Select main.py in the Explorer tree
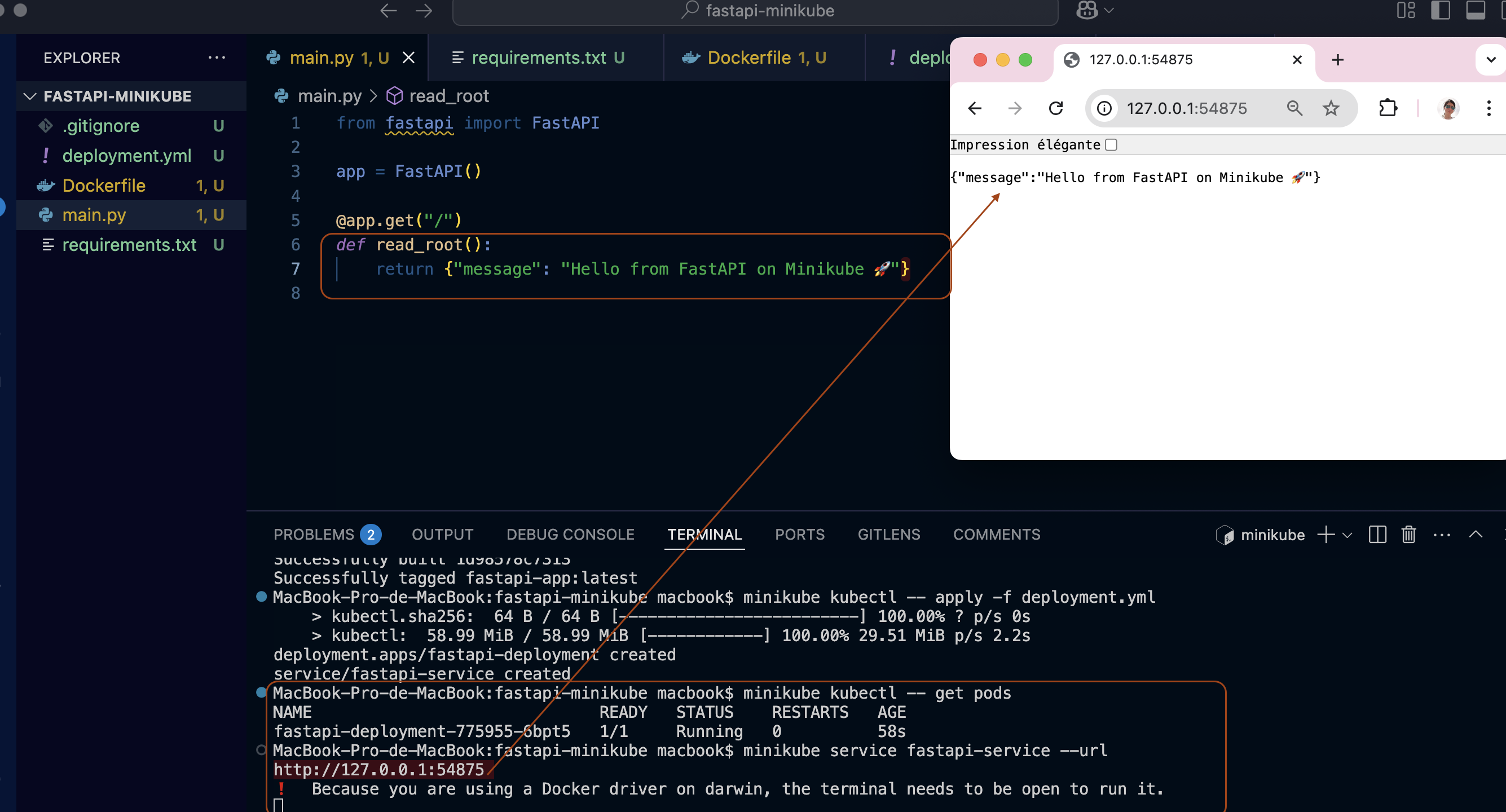This screenshot has width=1506, height=812. point(131,215)
